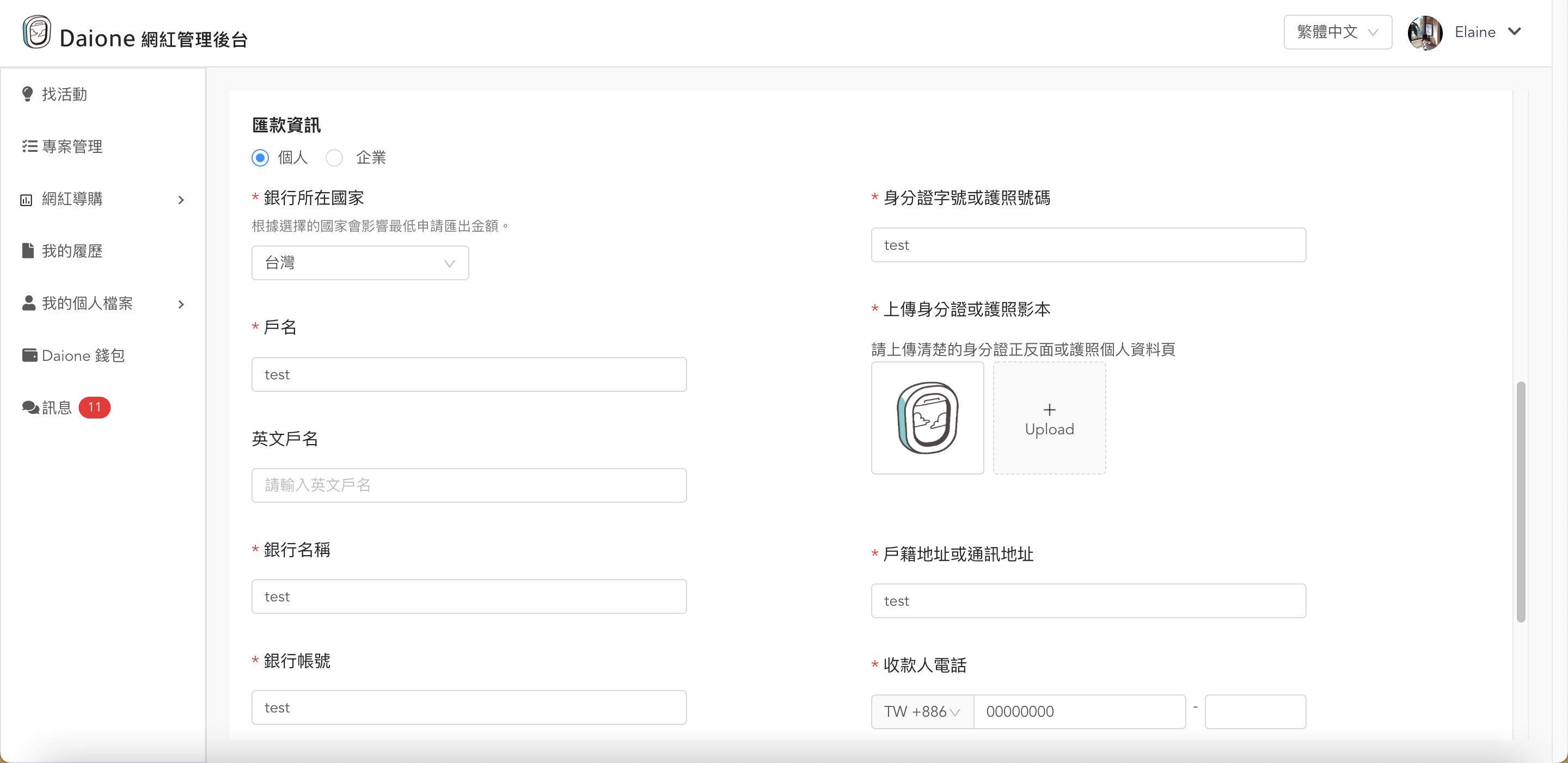Click the Elaine username text
1568x763 pixels.
[x=1475, y=32]
